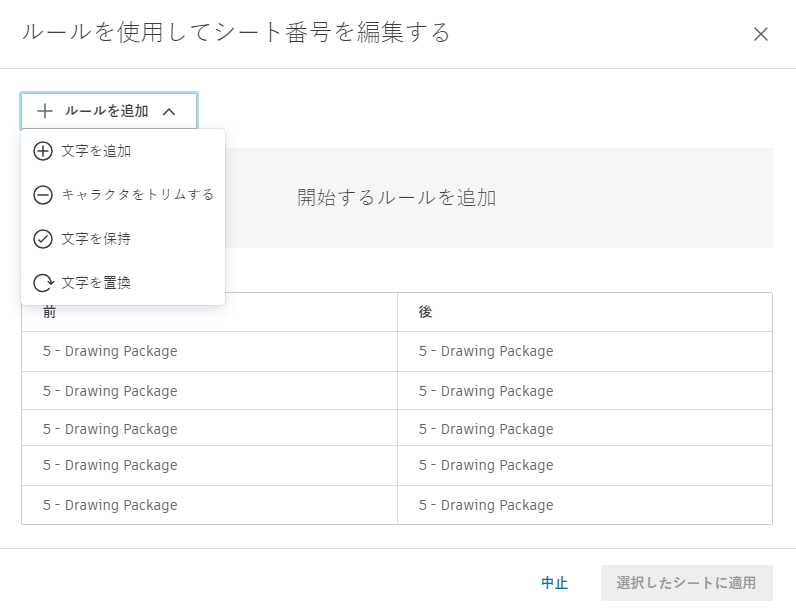Select 文字を置換 from the rule menu
Viewport: 796px width, 612px height.
(x=96, y=283)
